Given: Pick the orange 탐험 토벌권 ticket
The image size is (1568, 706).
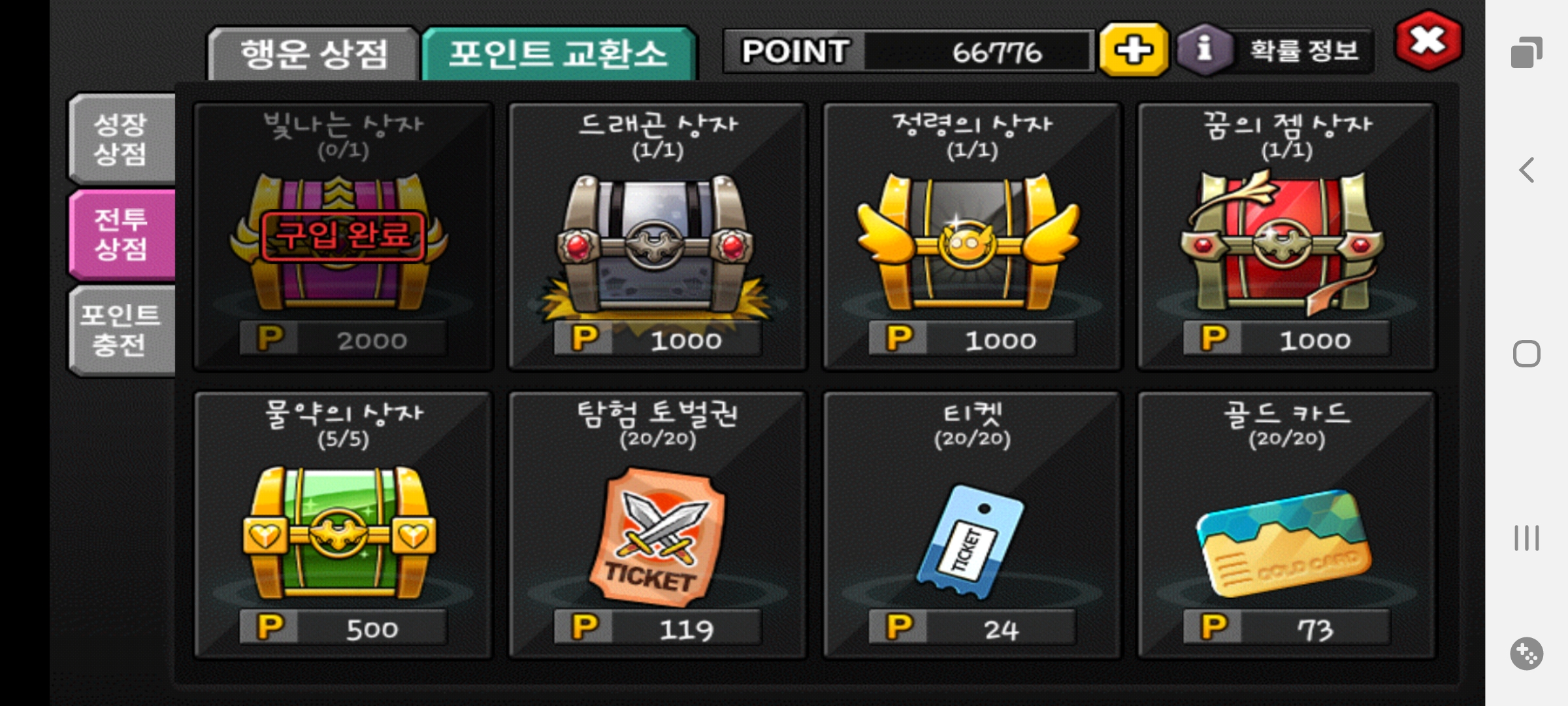Looking at the screenshot, I should pyautogui.click(x=657, y=535).
